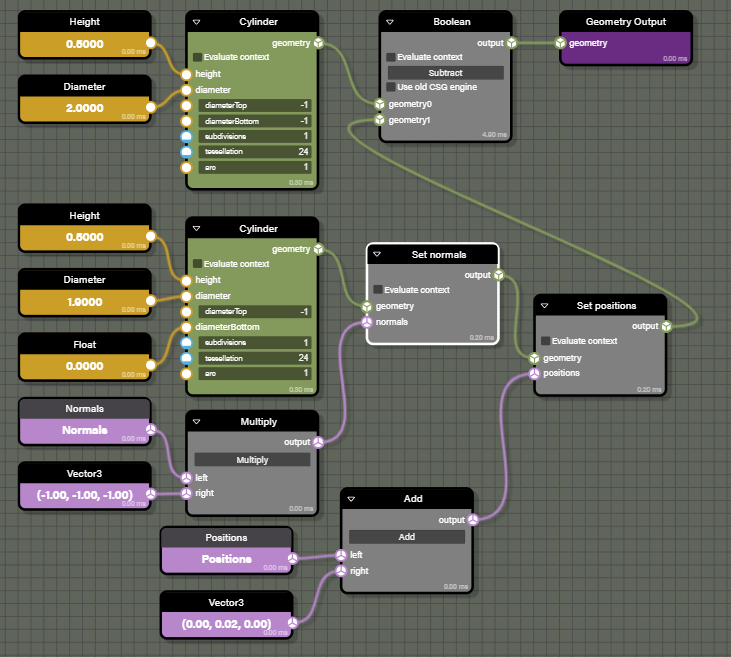Click the Boolean geometry0 input port
The image size is (731, 657).
pos(380,104)
